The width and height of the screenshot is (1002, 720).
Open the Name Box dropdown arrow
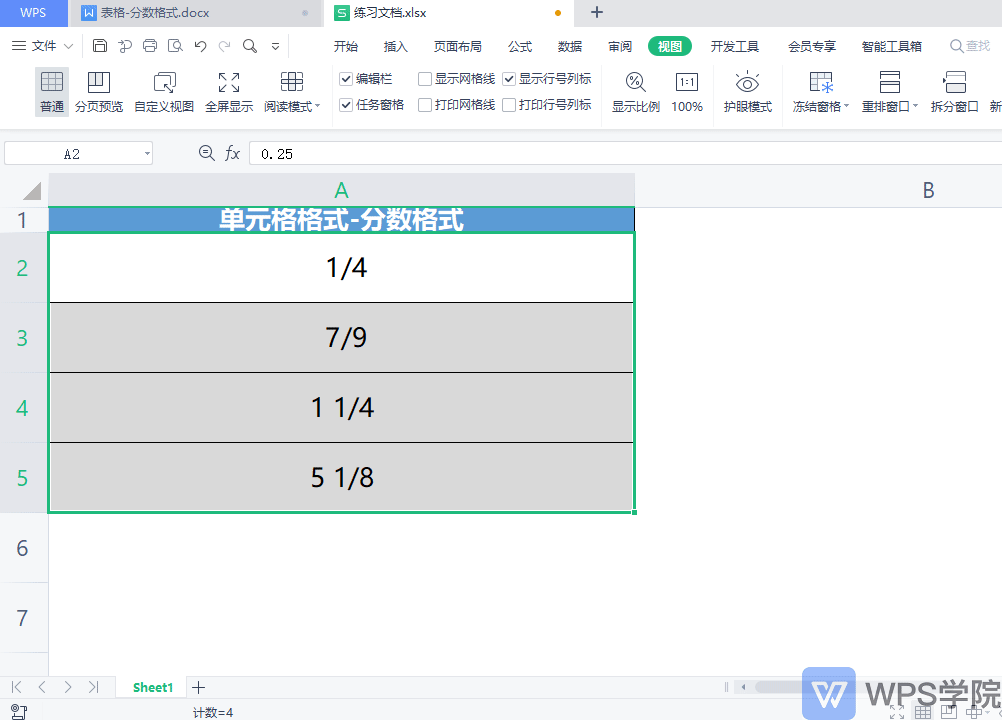[x=147, y=154]
